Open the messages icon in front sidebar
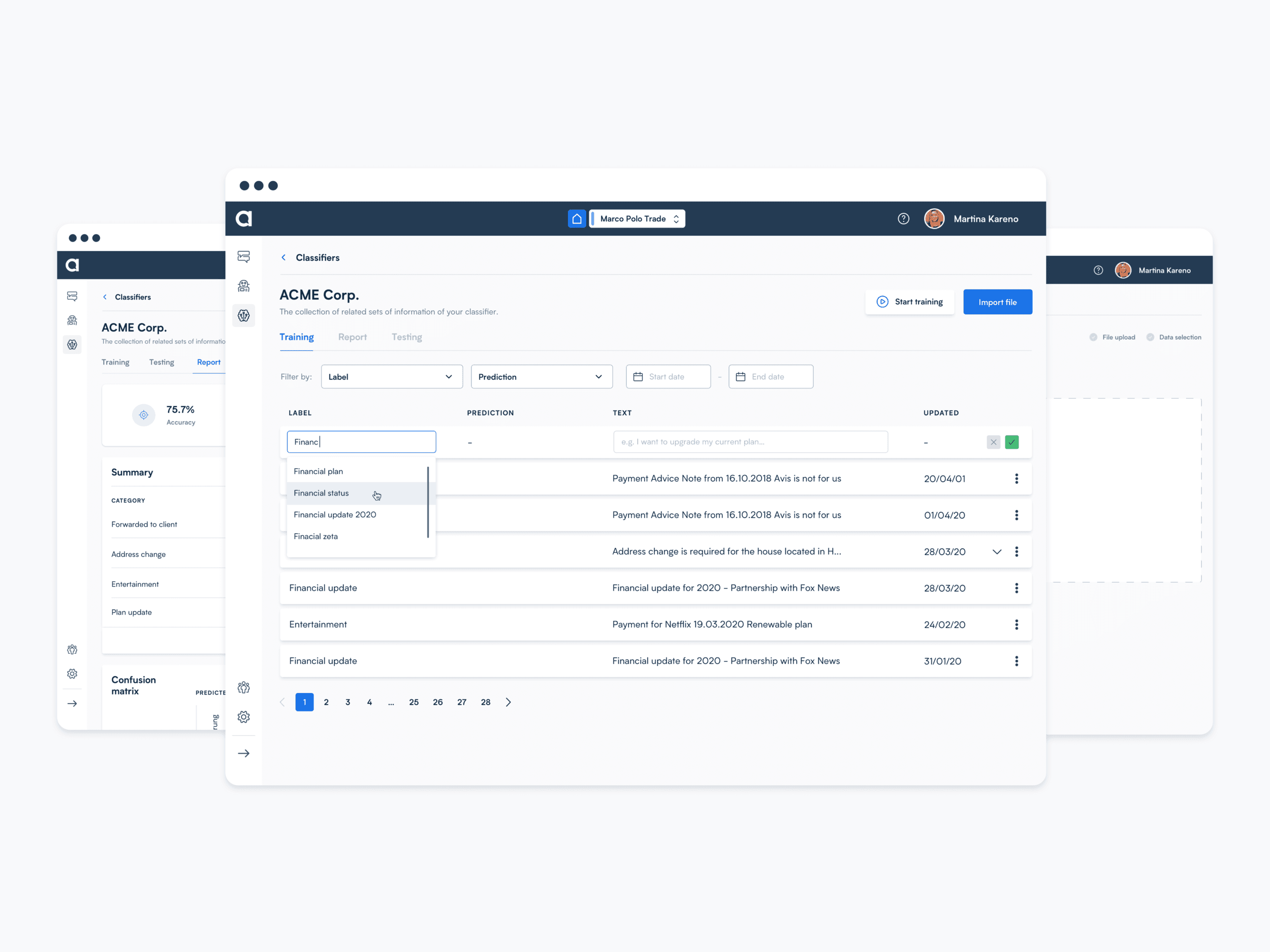Image resolution: width=1270 pixels, height=952 pixels. point(243,256)
